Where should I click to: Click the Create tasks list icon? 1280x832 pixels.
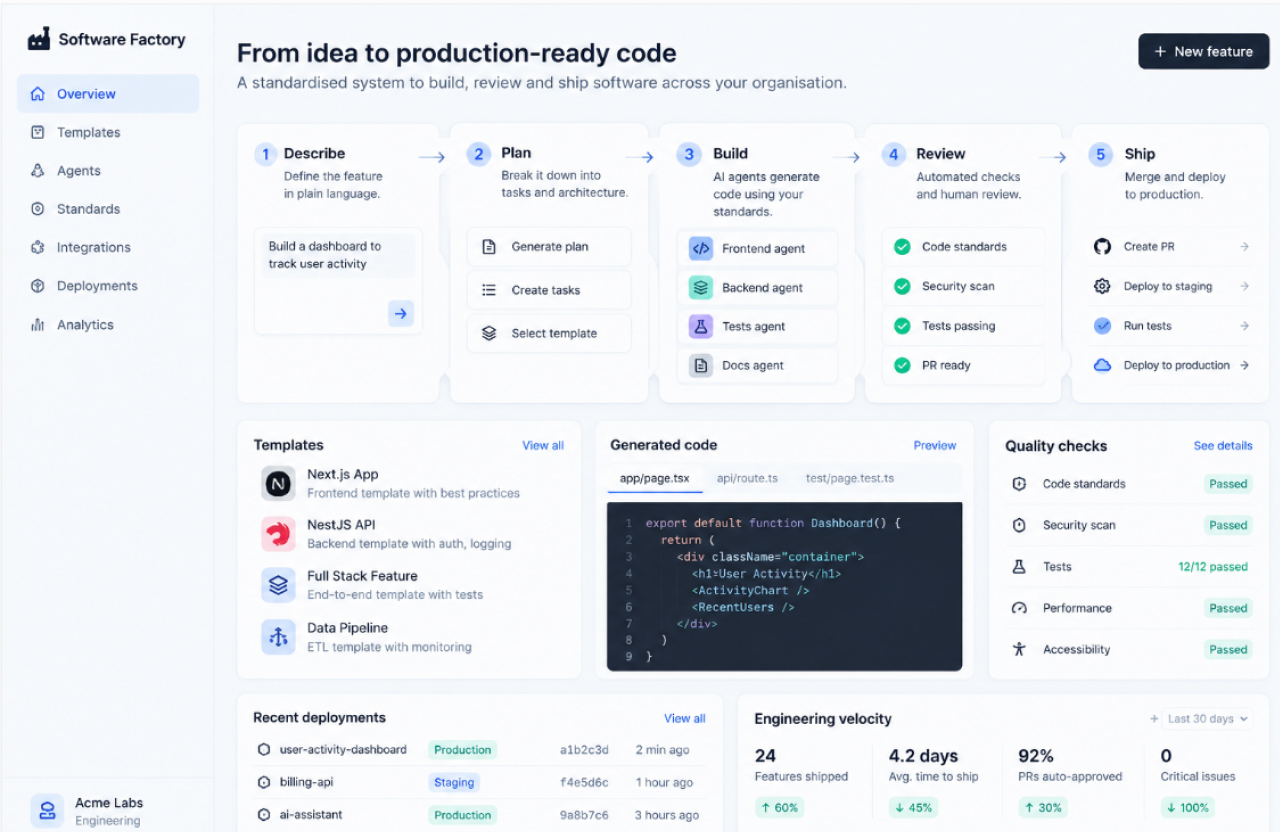click(489, 290)
